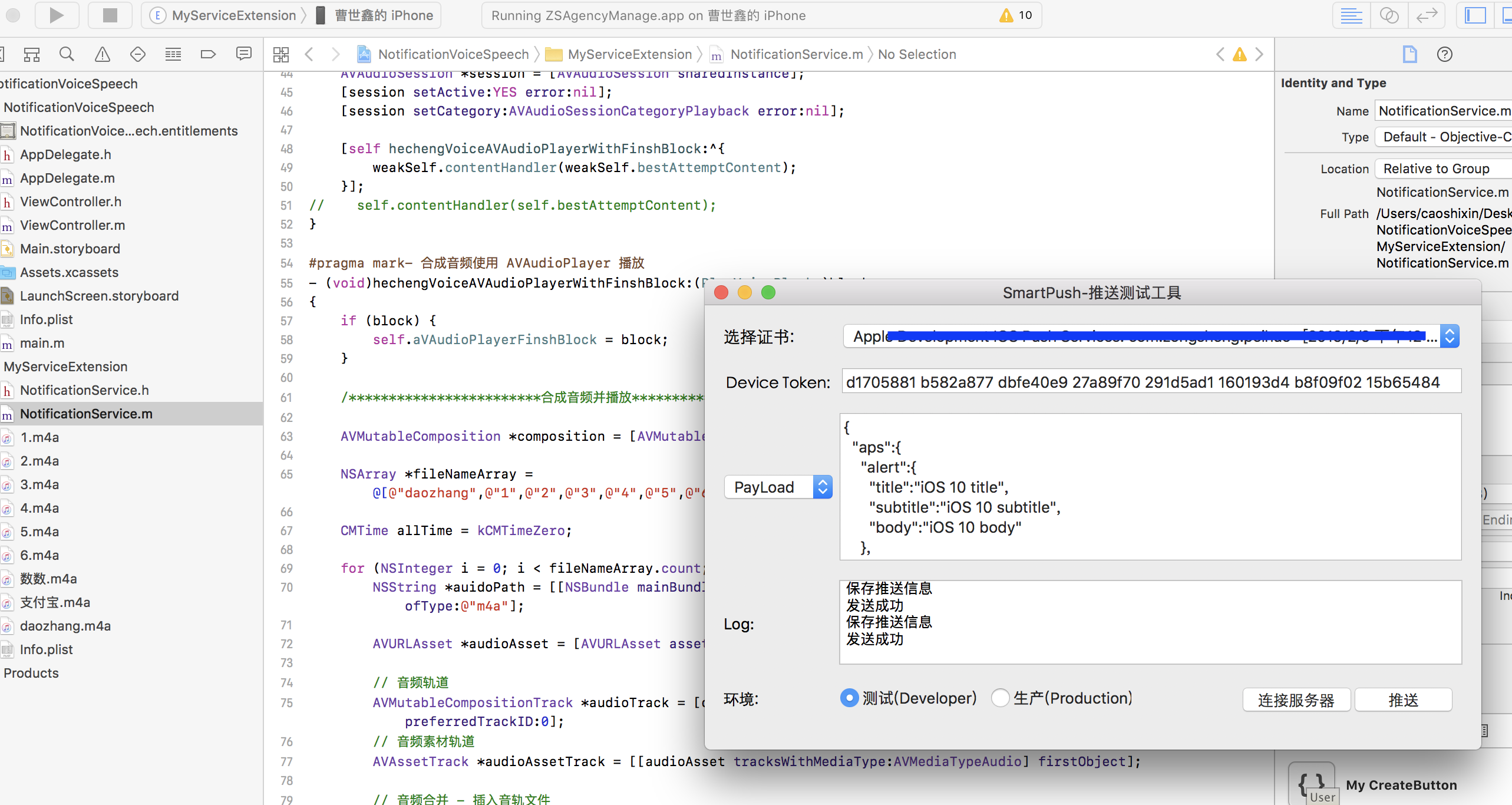Viewport: 1512px width, 805px height.
Task: Open the file Type dropdown in inspector
Action: tap(1444, 137)
